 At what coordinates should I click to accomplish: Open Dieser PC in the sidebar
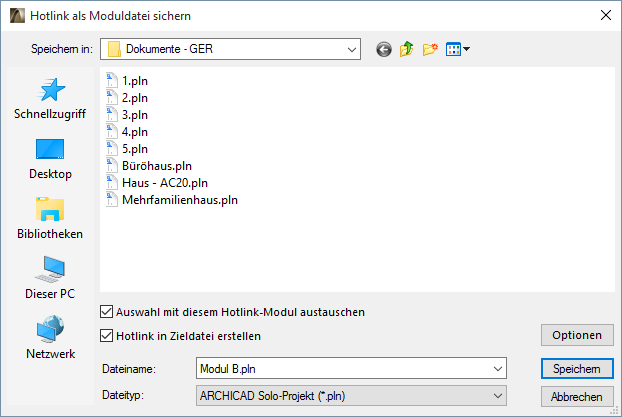(50, 278)
